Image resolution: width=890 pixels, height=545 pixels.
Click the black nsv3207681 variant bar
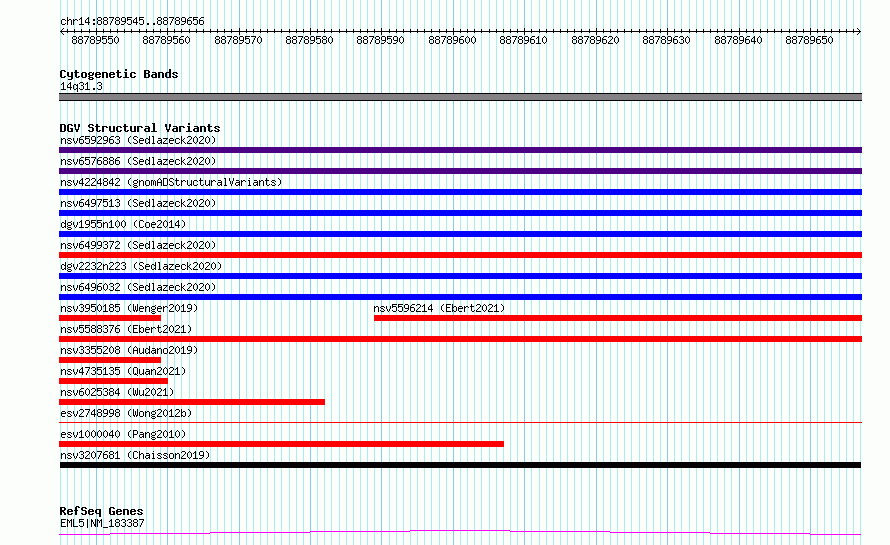click(x=460, y=465)
